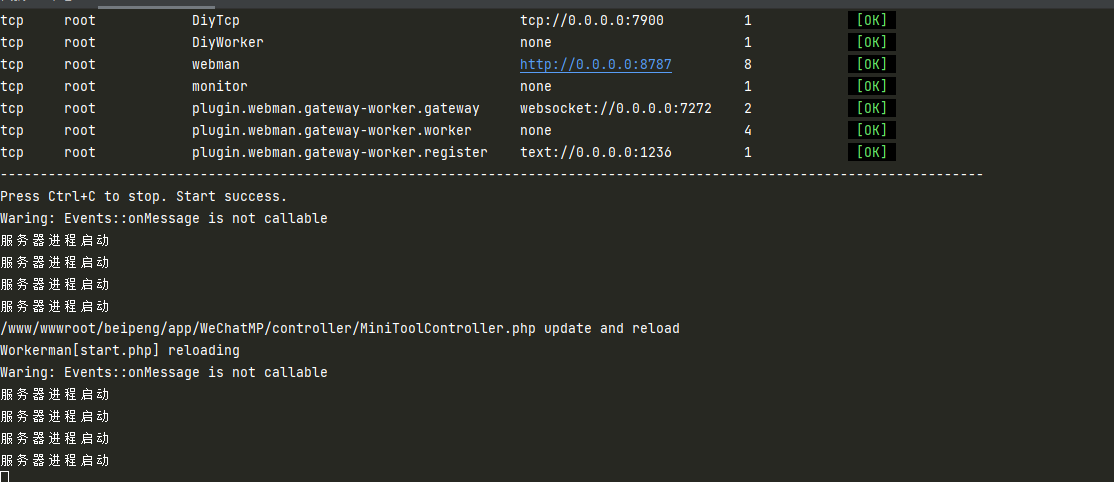Click the tcp://0.0.0.0:7900 listen address

(592, 21)
